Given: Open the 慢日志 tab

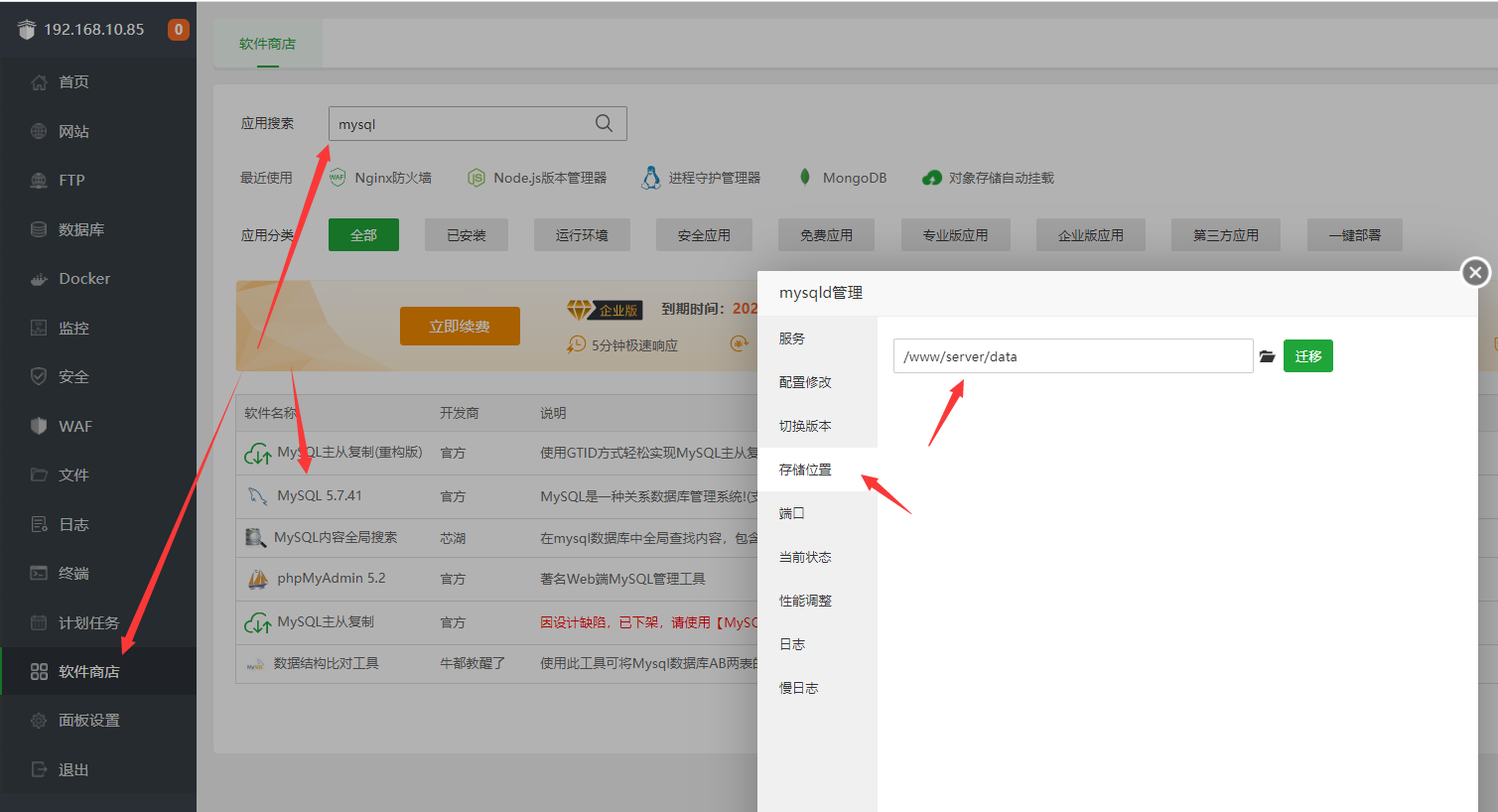Looking at the screenshot, I should (817, 688).
